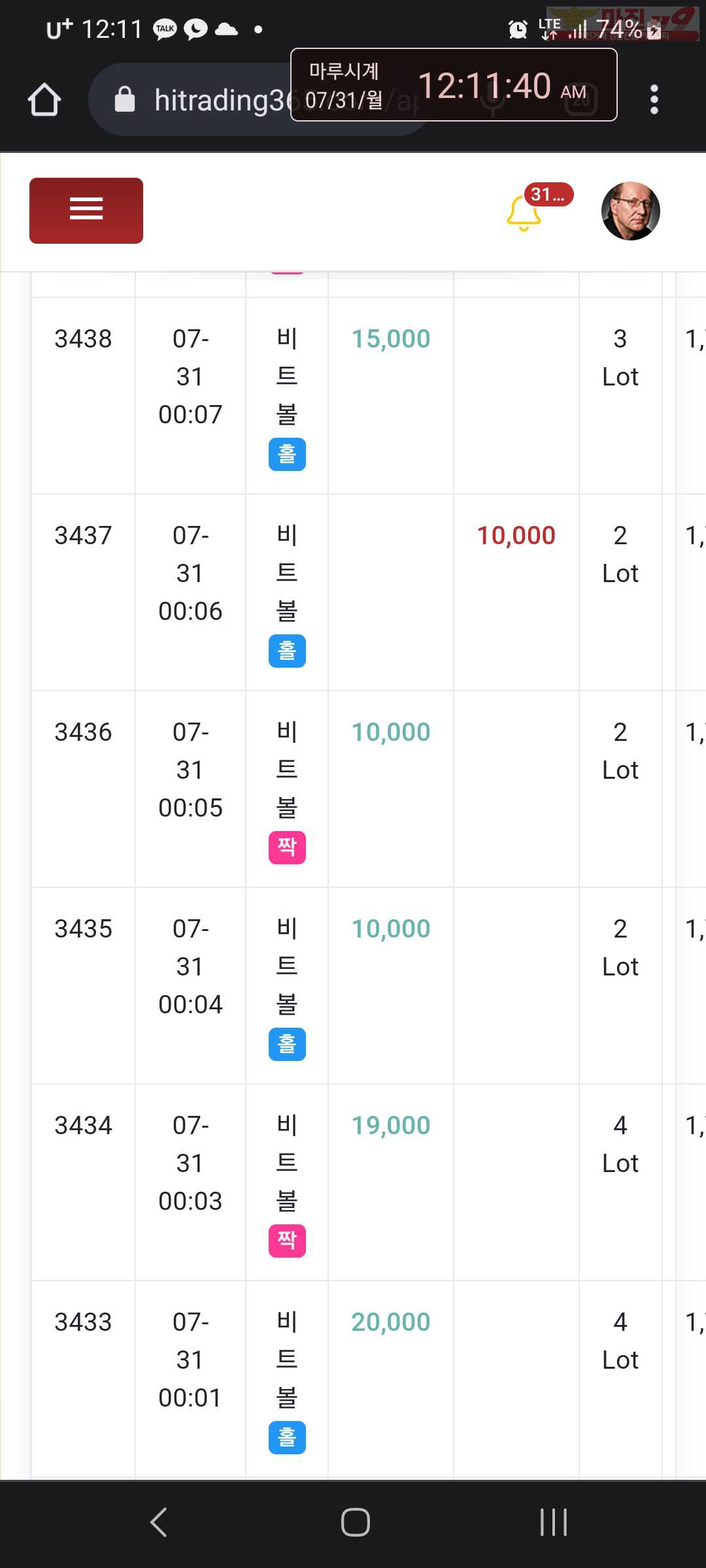Tap the pink 짝 badge in row 3434
This screenshot has width=706, height=1568.
coord(287,1241)
